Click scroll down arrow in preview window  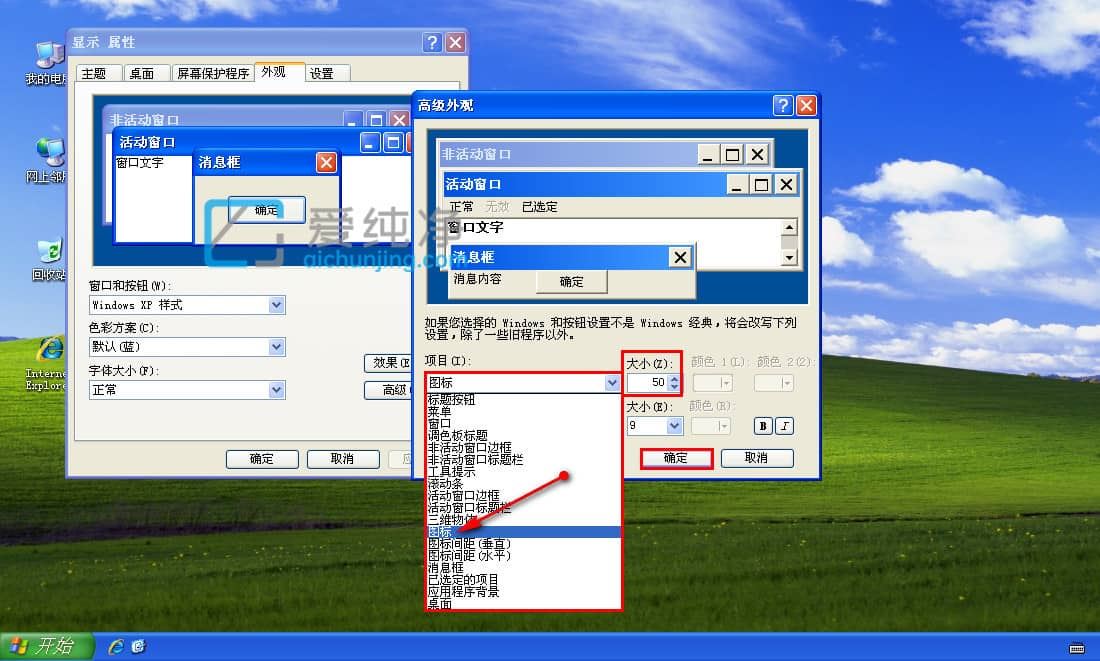[789, 258]
